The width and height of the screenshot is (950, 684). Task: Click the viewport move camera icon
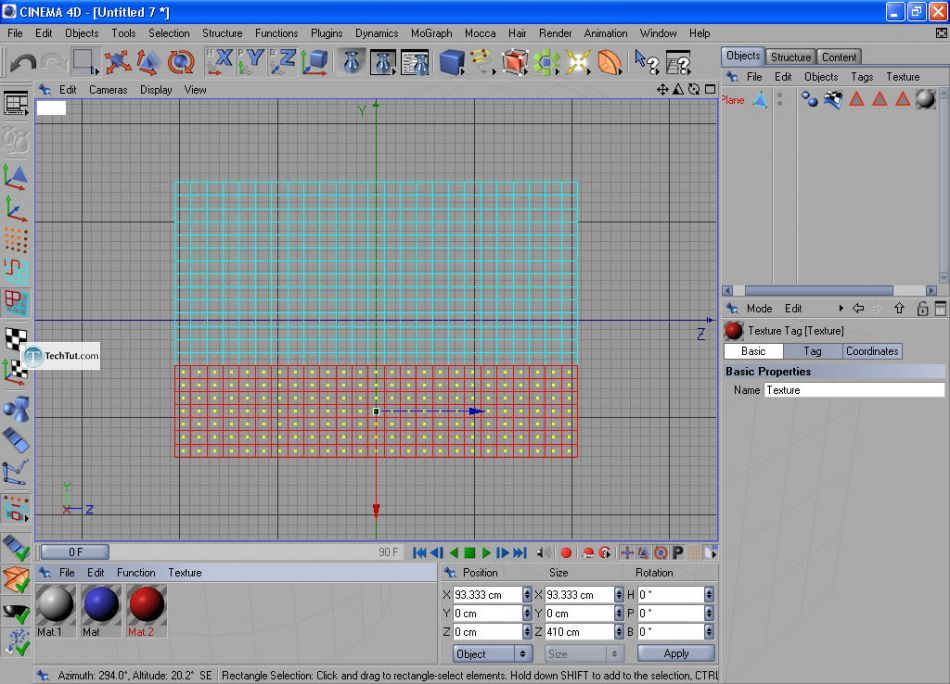tap(663, 90)
